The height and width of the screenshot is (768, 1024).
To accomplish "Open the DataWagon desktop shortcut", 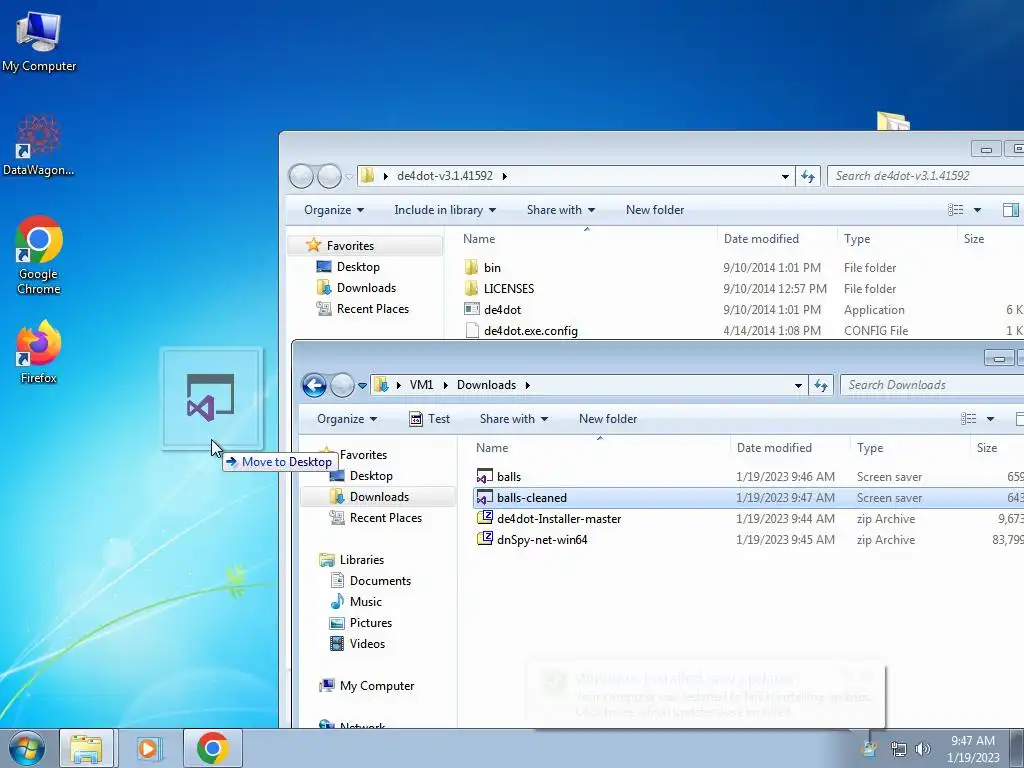I will point(39,146).
